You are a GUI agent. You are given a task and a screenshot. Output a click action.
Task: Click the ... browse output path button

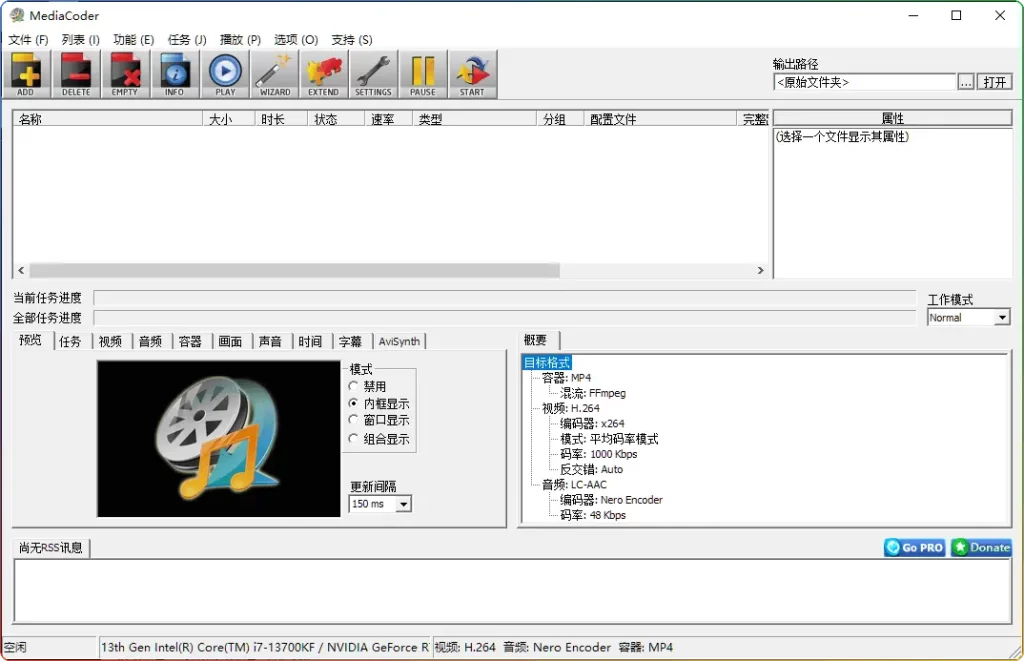pos(966,82)
